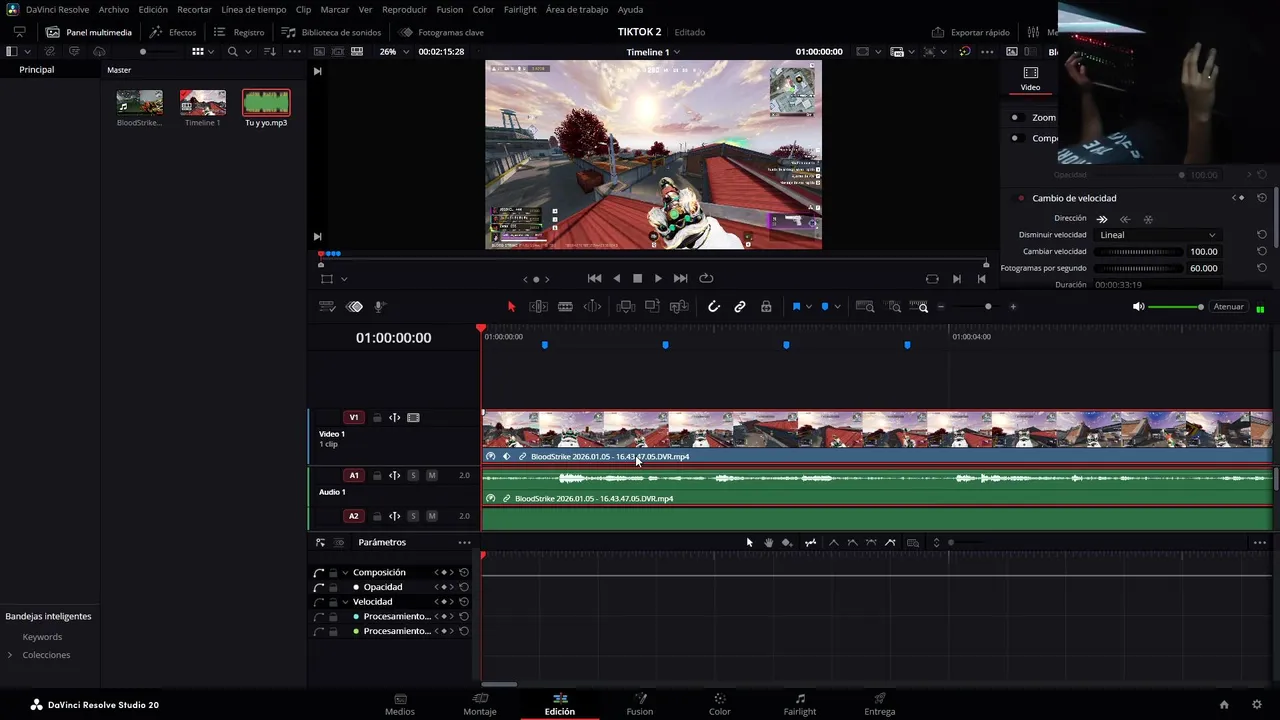Switch to the Fairlight page tab

click(800, 704)
